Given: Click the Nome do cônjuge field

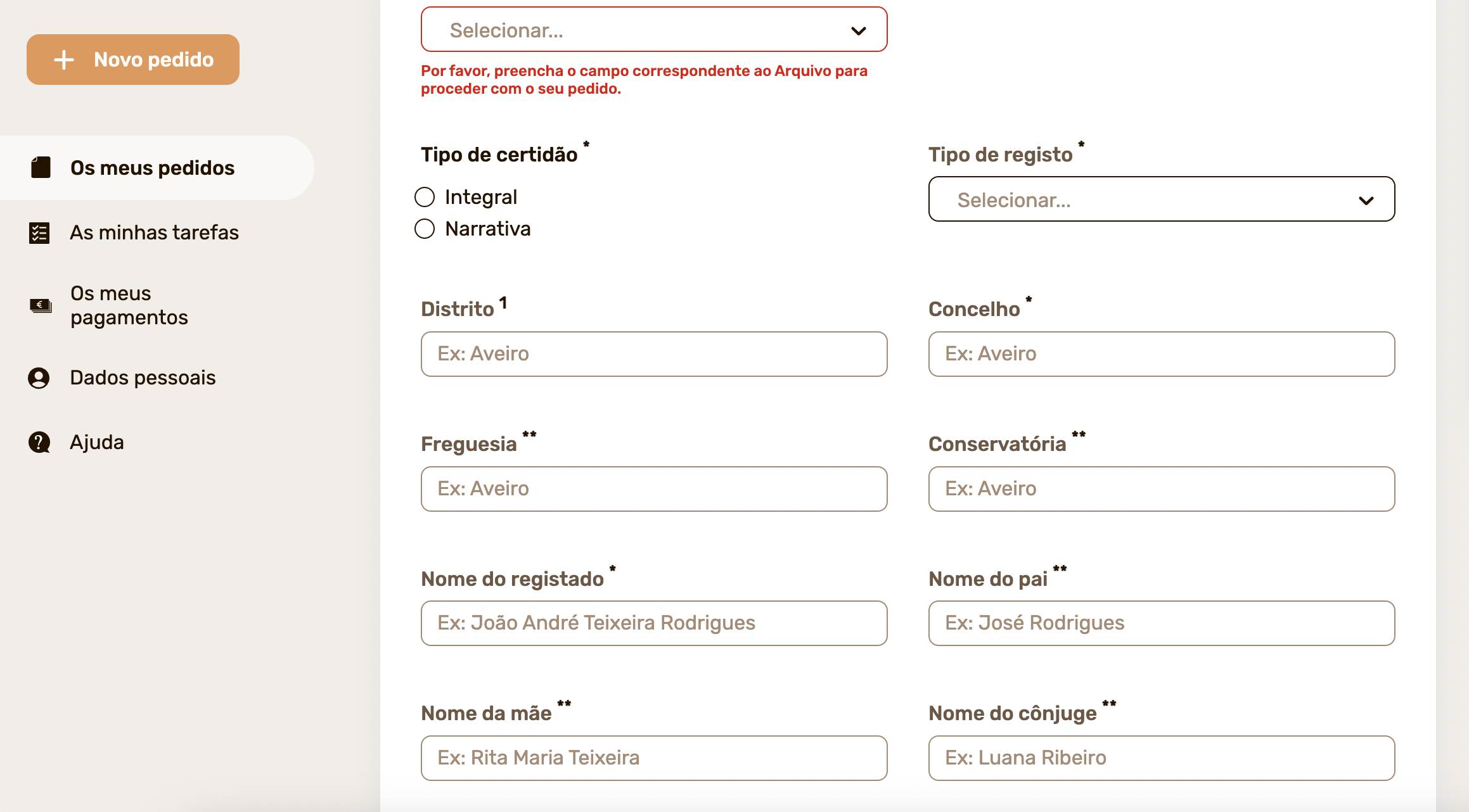Looking at the screenshot, I should 1161,758.
